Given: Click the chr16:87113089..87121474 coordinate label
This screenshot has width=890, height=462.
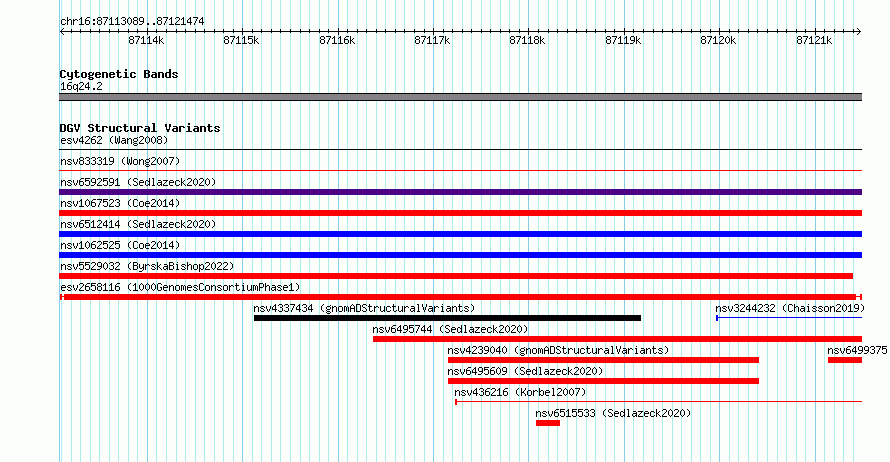Looking at the screenshot, I should pyautogui.click(x=132, y=22).
